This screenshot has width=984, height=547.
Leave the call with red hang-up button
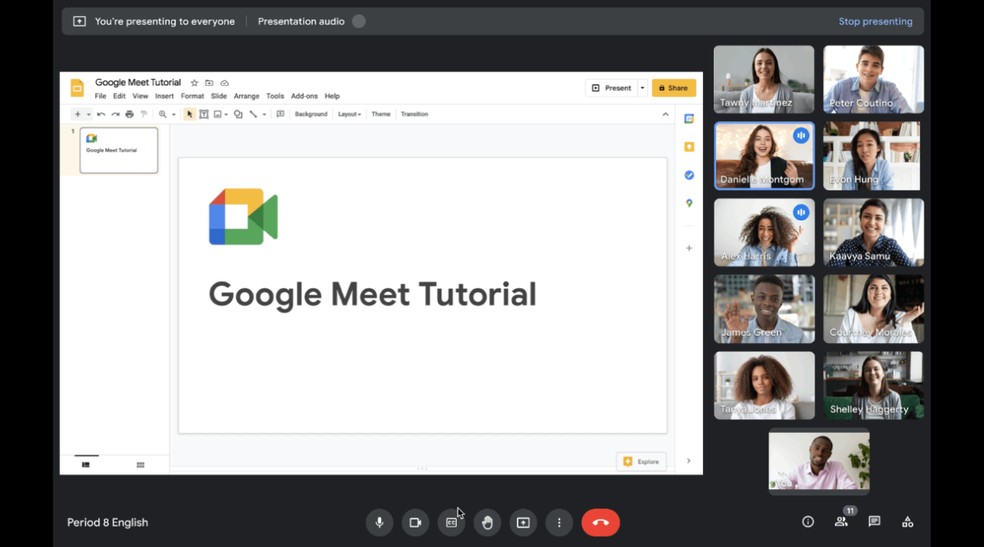(x=601, y=523)
